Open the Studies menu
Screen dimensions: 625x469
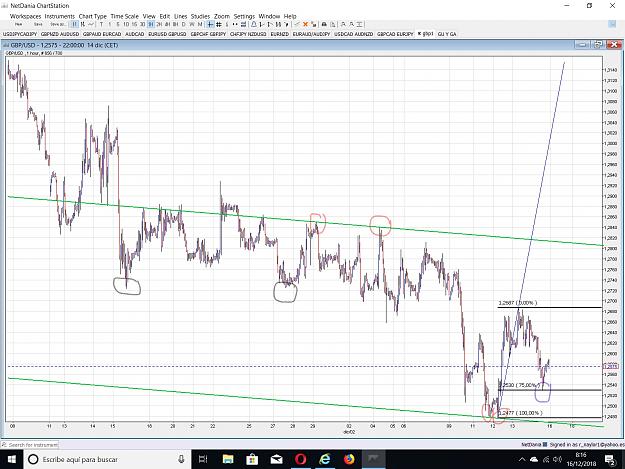[200, 16]
